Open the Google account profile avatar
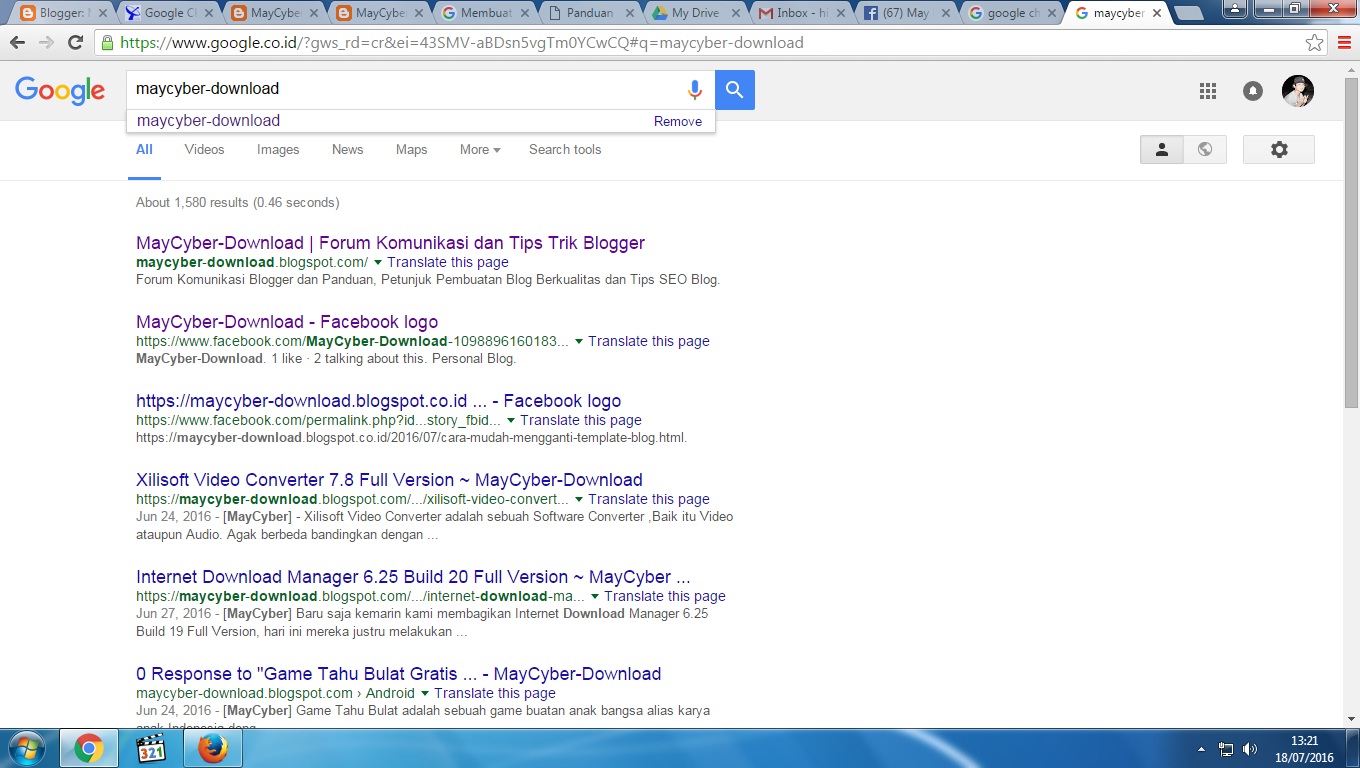Viewport: 1360px width, 768px height. pos(1298,91)
